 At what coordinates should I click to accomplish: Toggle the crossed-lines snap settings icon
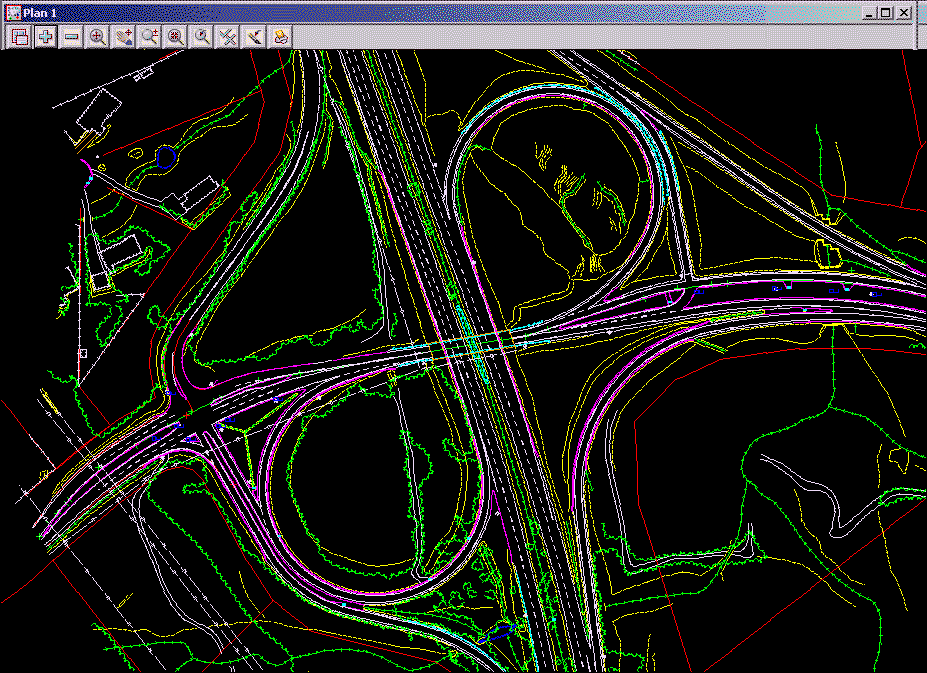228,37
